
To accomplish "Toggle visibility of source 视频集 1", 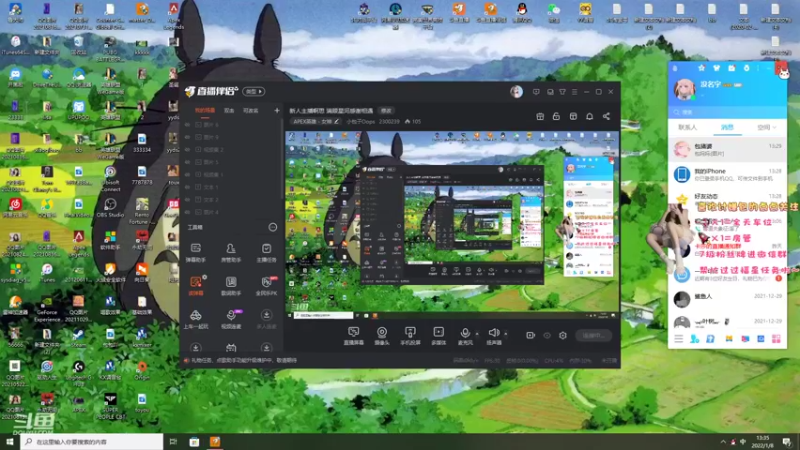I will tap(187, 174).
